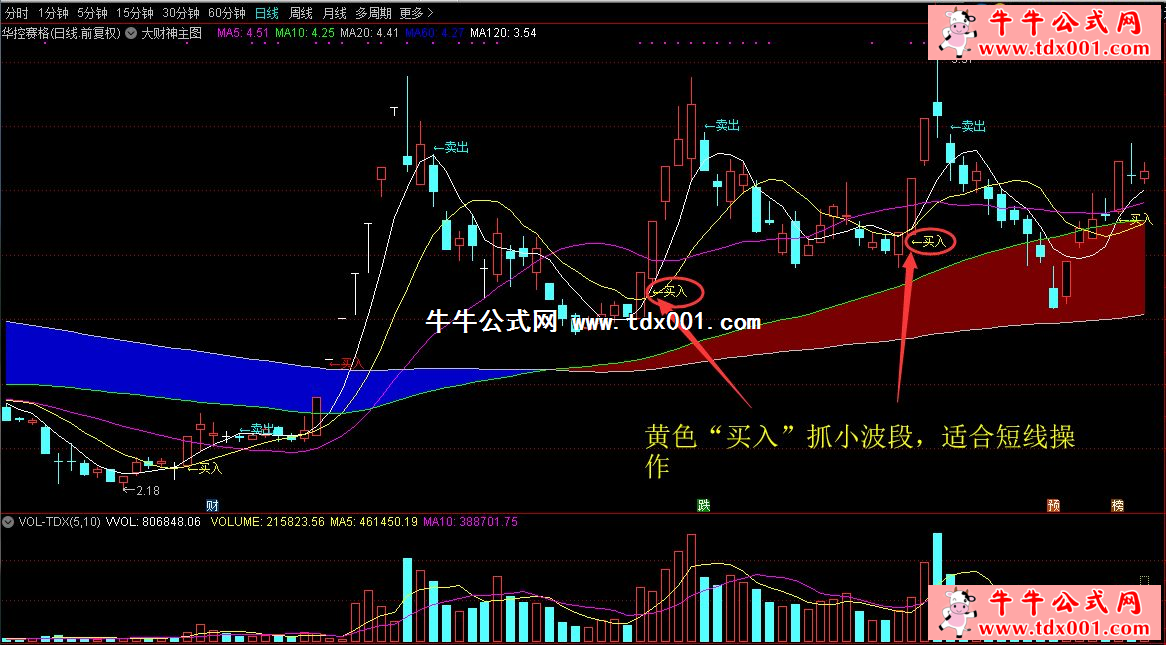Select the 1分钟 period tab
Screen dimensions: 1166x645
[53, 13]
